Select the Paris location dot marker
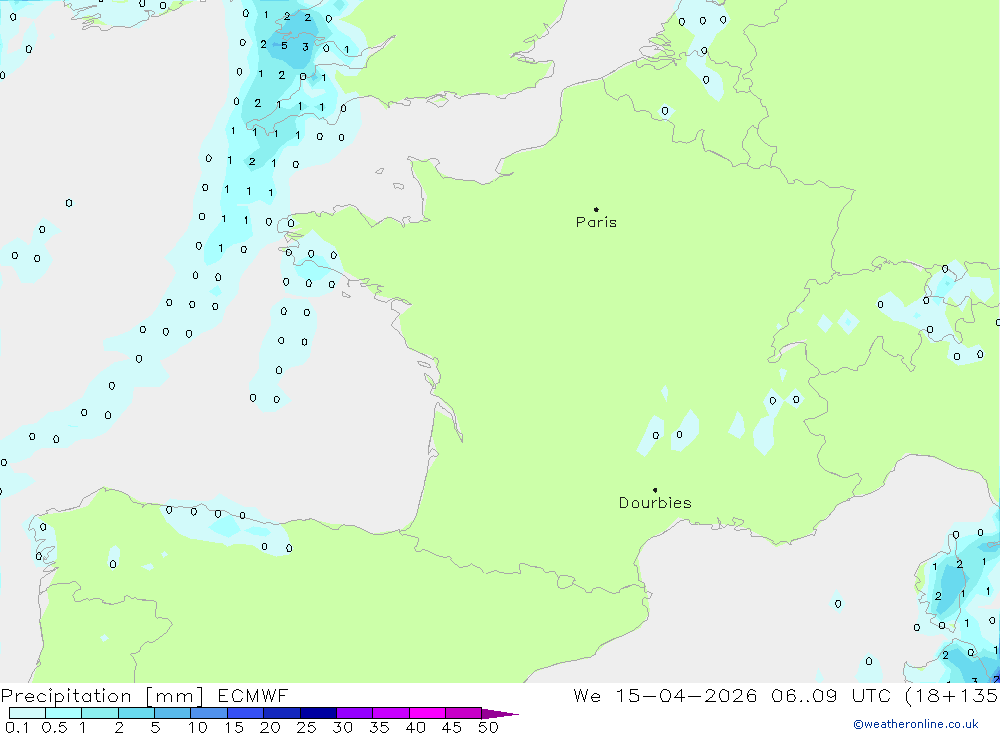This screenshot has width=1000, height=733. [596, 209]
